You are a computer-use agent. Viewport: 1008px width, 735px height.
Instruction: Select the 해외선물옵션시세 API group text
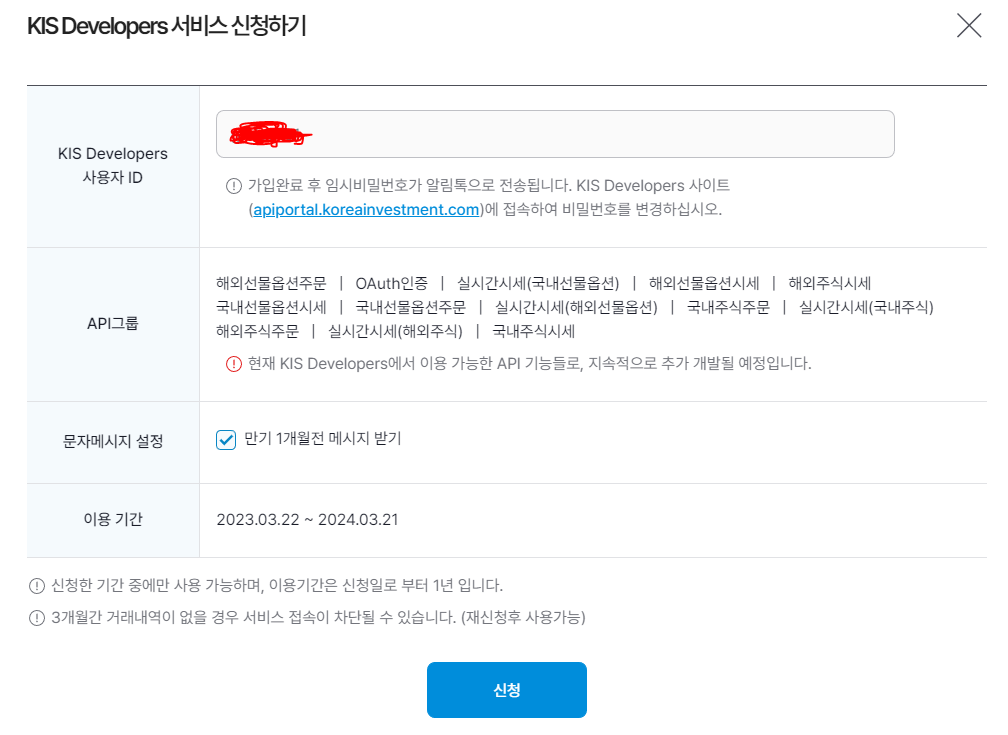(704, 284)
